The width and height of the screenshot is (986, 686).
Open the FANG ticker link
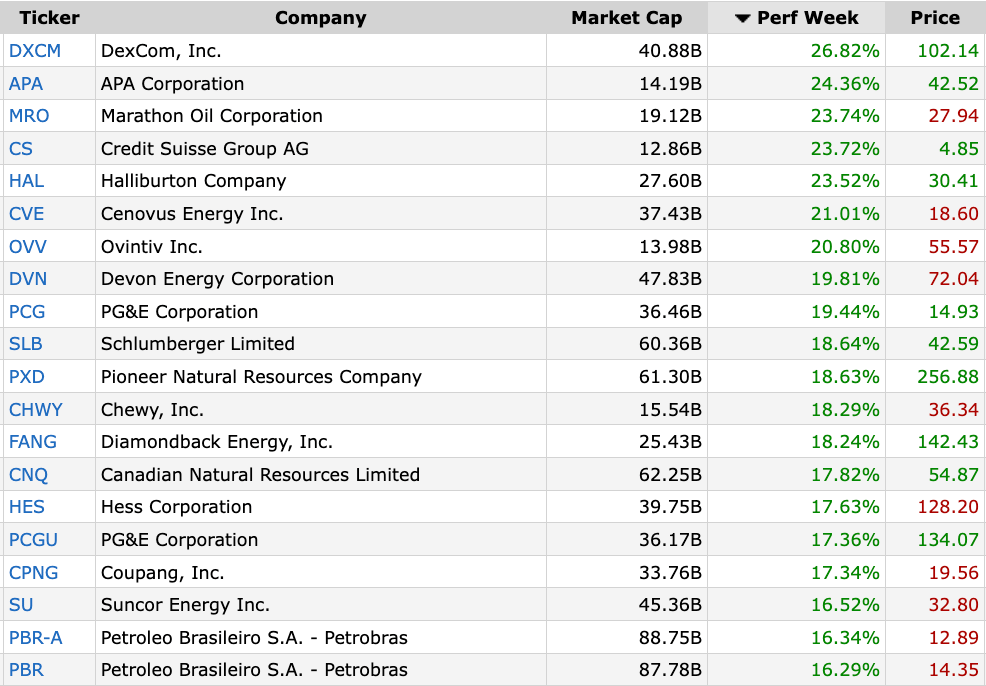[33, 442]
